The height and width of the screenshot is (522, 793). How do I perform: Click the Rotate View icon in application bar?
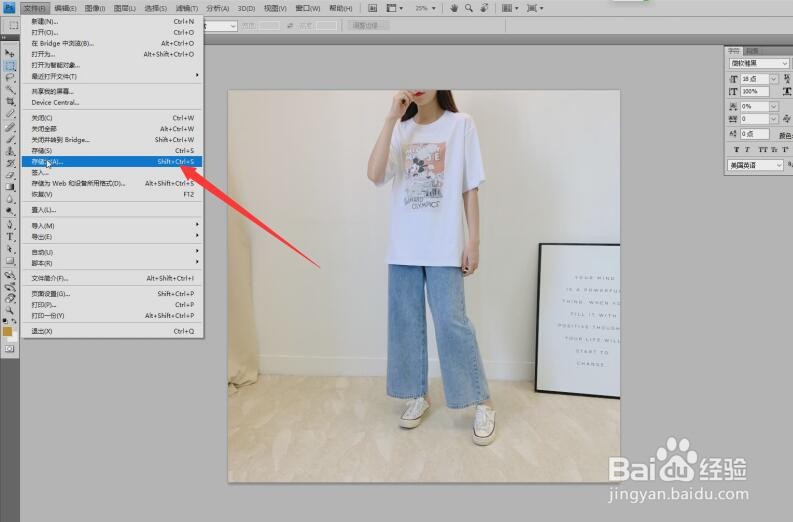[484, 8]
